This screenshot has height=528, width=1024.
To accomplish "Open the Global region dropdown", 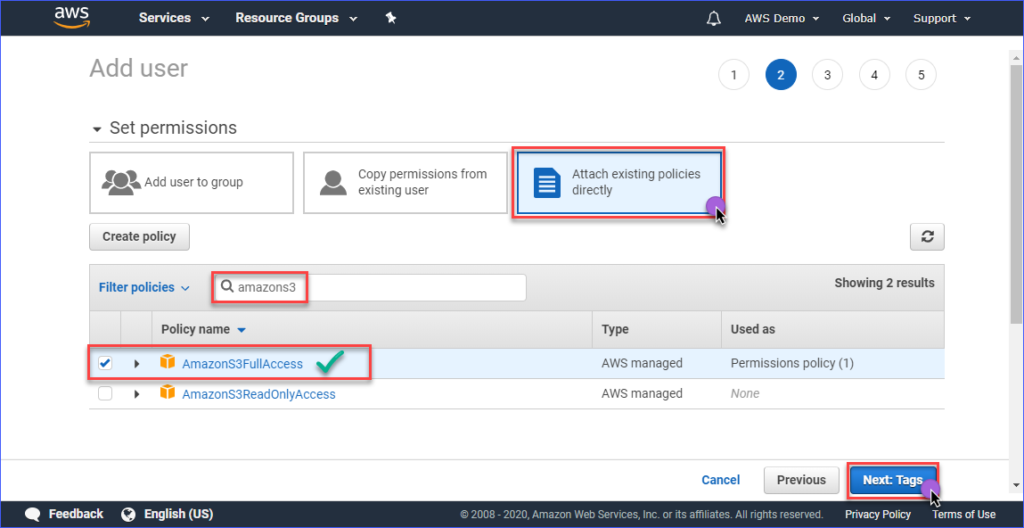I will [x=865, y=18].
